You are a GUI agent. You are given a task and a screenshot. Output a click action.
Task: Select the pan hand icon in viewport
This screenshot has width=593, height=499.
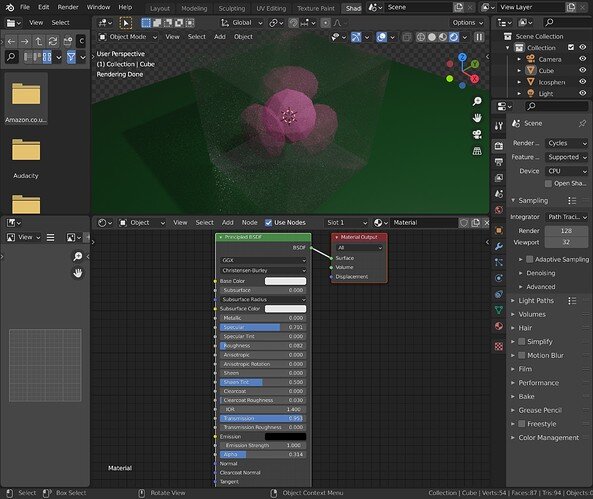click(x=477, y=118)
